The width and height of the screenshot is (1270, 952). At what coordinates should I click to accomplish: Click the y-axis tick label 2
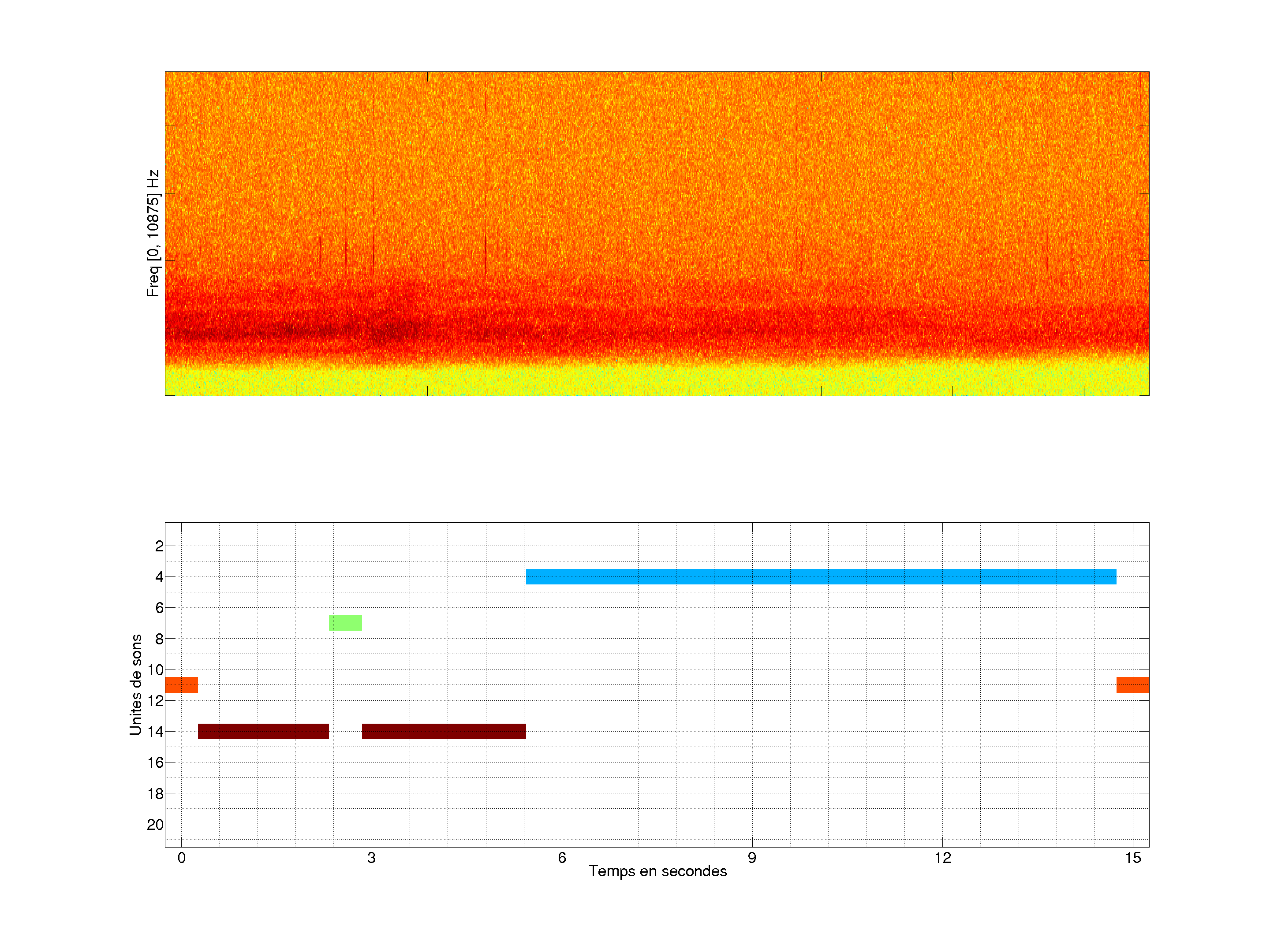[159, 546]
